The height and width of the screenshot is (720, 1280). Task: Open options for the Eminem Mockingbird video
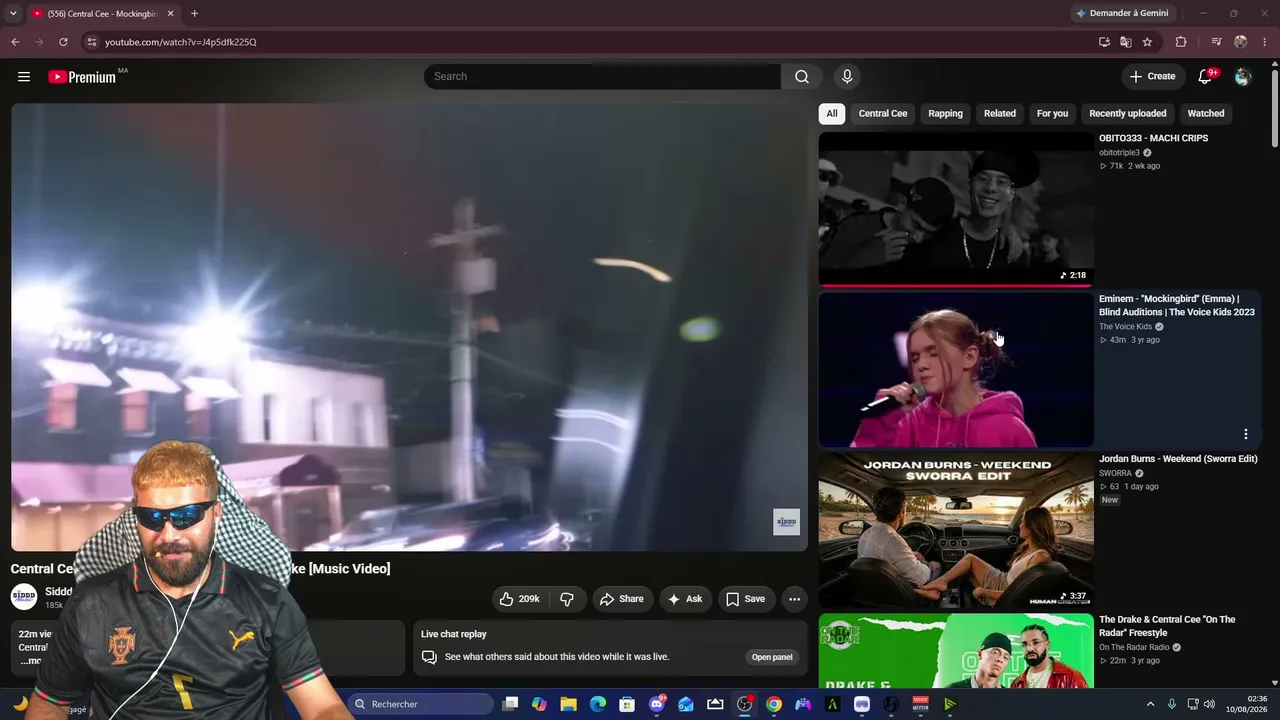1246,434
